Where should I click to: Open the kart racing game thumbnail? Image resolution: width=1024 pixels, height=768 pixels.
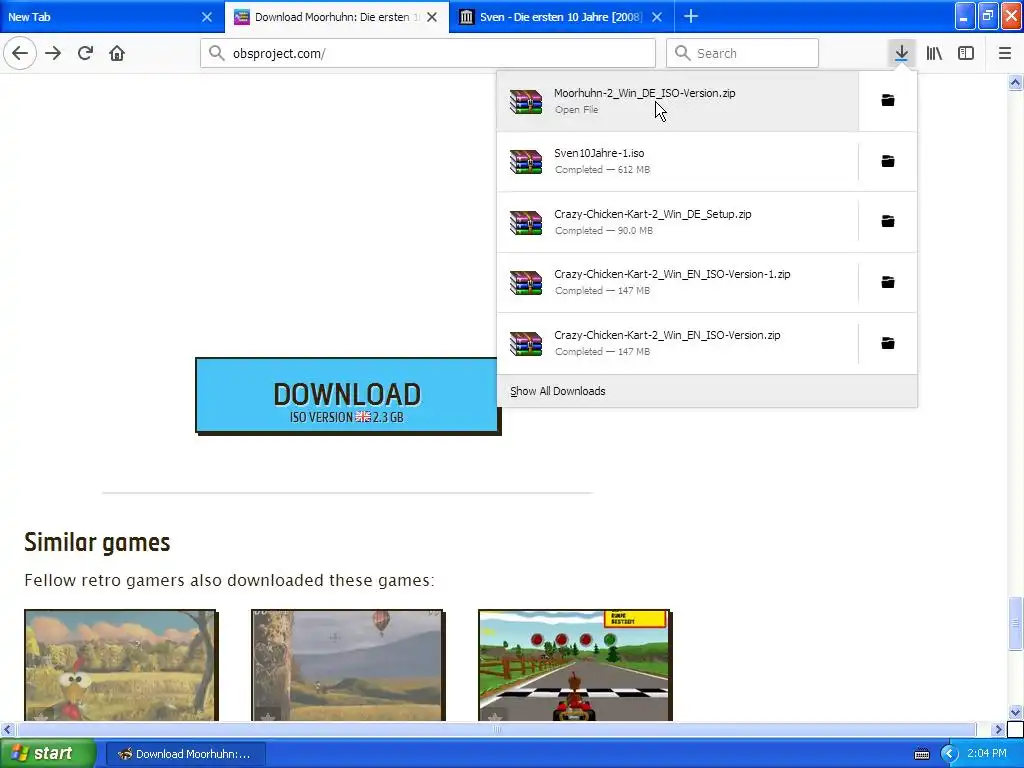point(575,665)
